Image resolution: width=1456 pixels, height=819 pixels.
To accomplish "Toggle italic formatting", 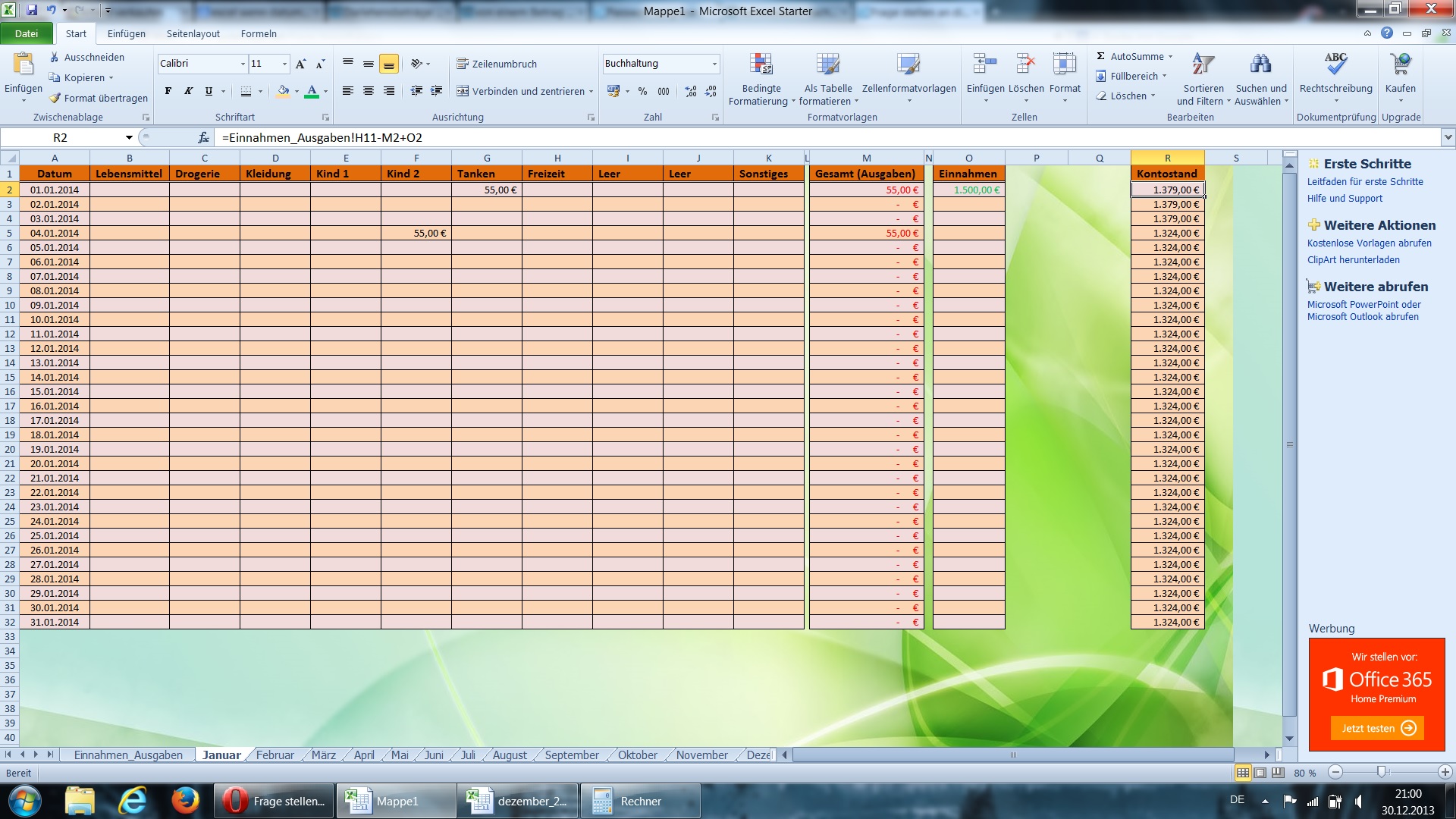I will [188, 91].
